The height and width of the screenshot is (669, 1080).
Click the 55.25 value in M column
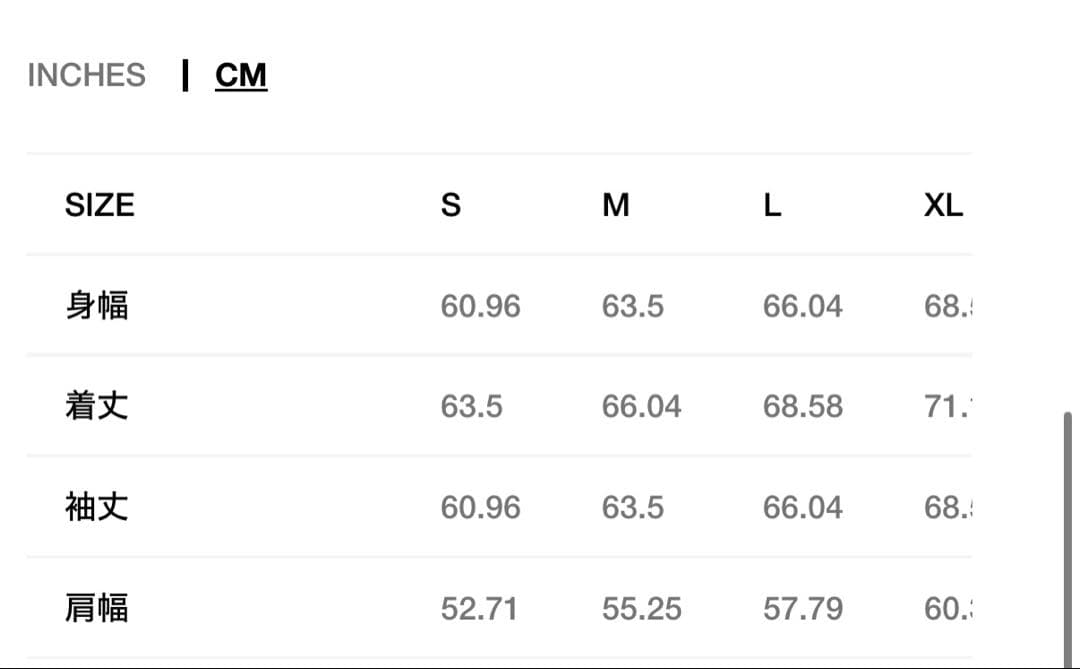click(641, 608)
